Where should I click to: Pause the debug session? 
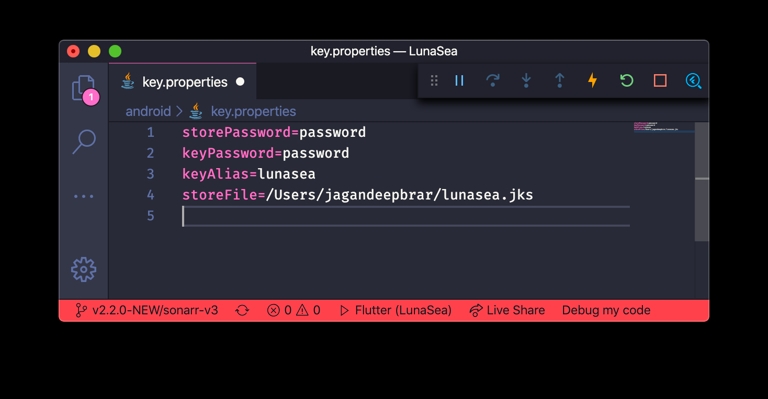(459, 80)
